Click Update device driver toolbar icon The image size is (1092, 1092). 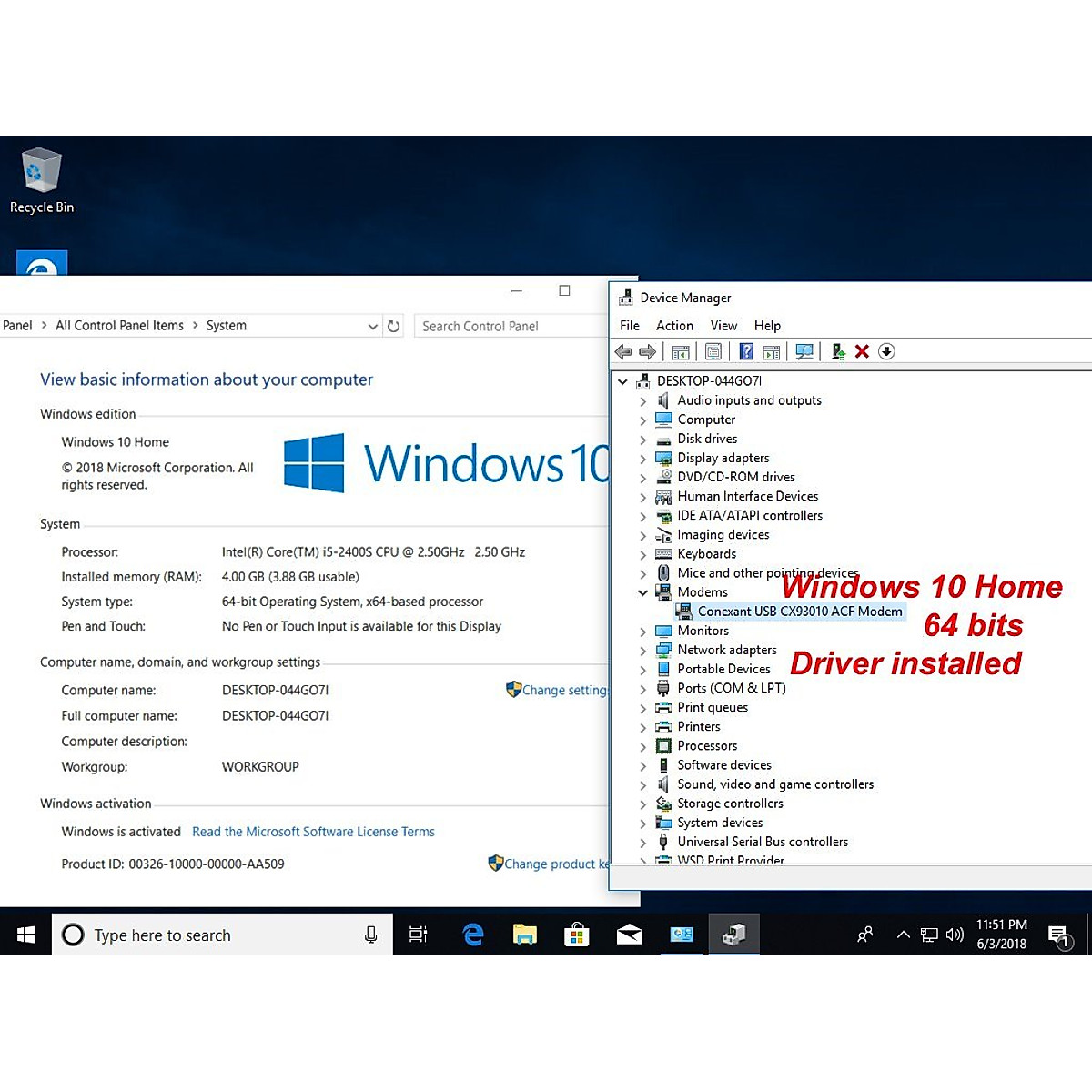pos(838,351)
